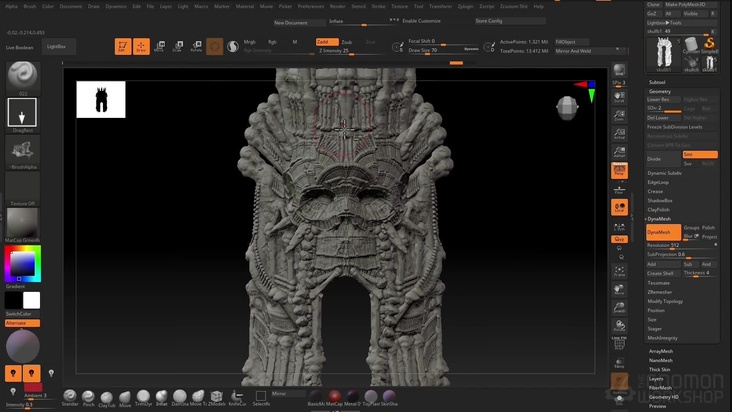Click the LightBox button
Viewport: 732px width, 412px height.
pyautogui.click(x=58, y=47)
